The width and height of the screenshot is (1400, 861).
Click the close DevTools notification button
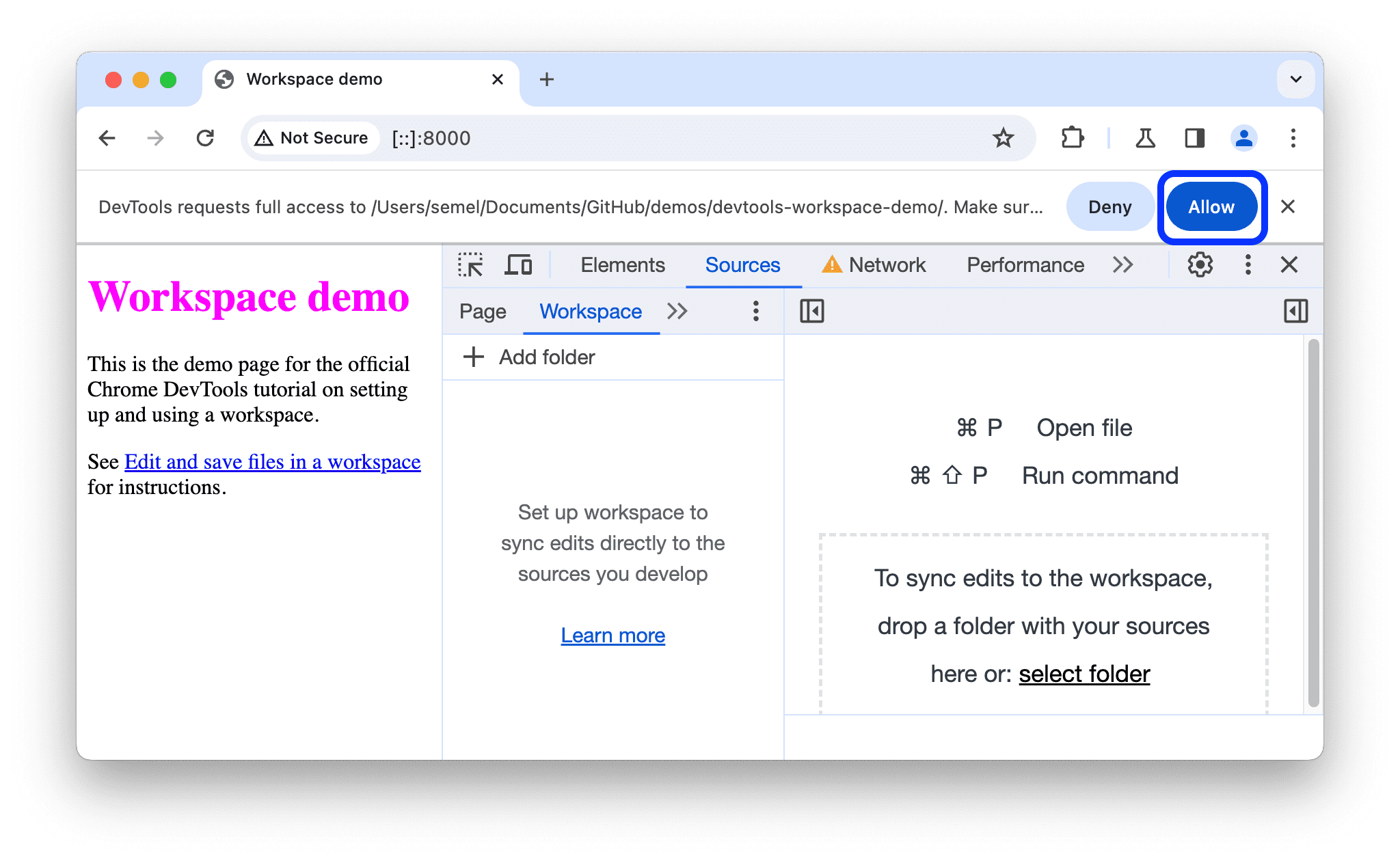(1291, 207)
